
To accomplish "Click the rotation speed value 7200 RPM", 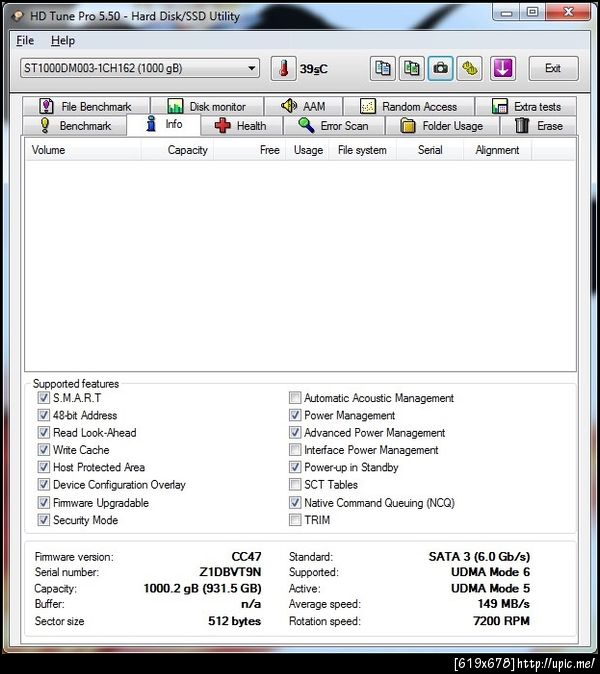I will pyautogui.click(x=502, y=621).
